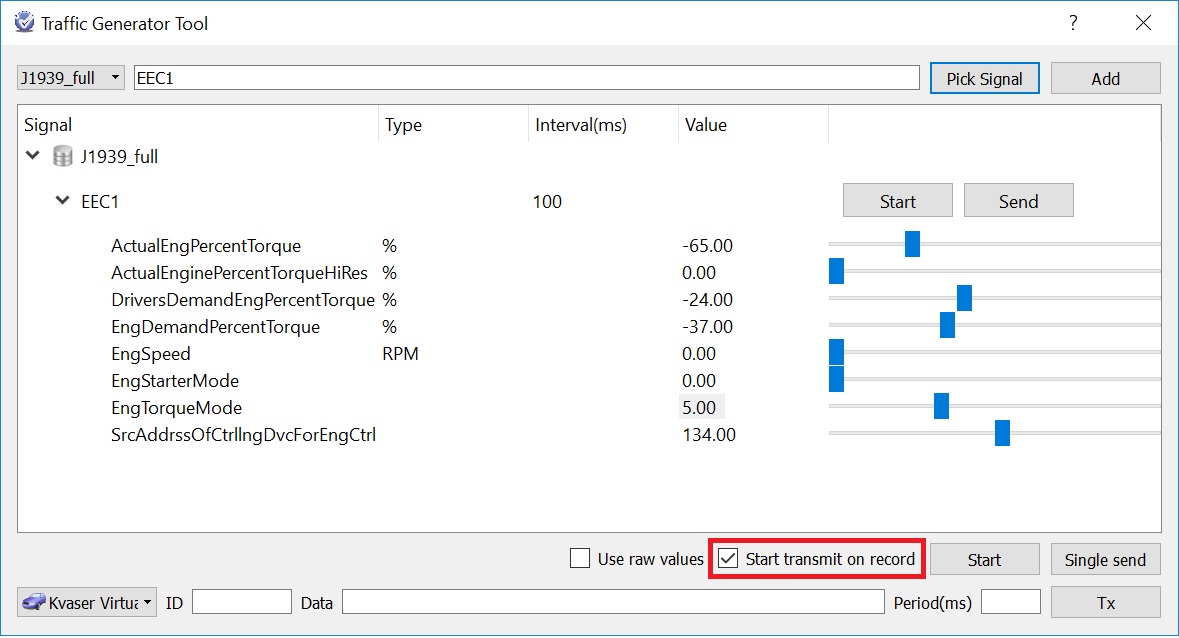Enable the Use raw values checkbox
1179x638 pixels.
tap(580, 559)
